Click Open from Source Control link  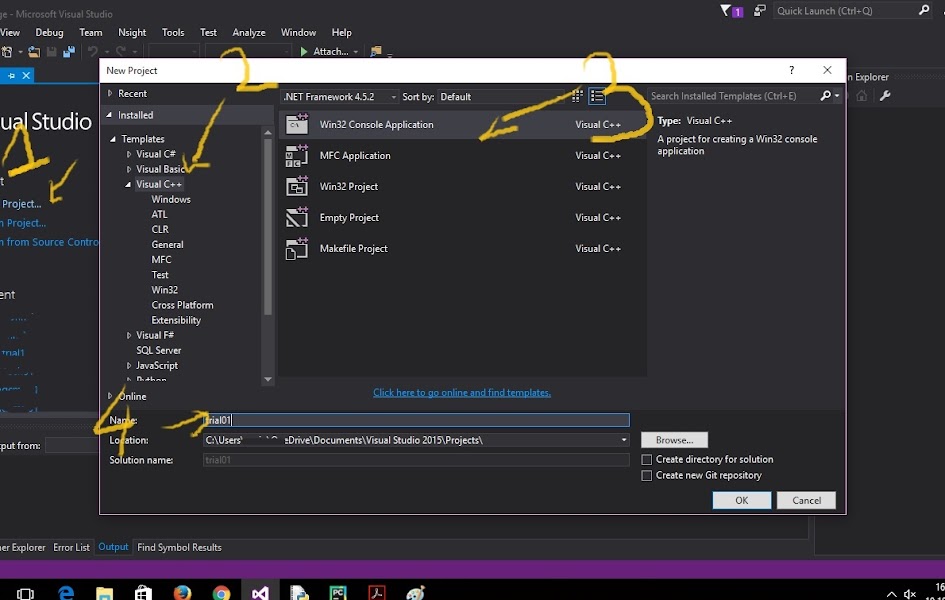[49, 242]
